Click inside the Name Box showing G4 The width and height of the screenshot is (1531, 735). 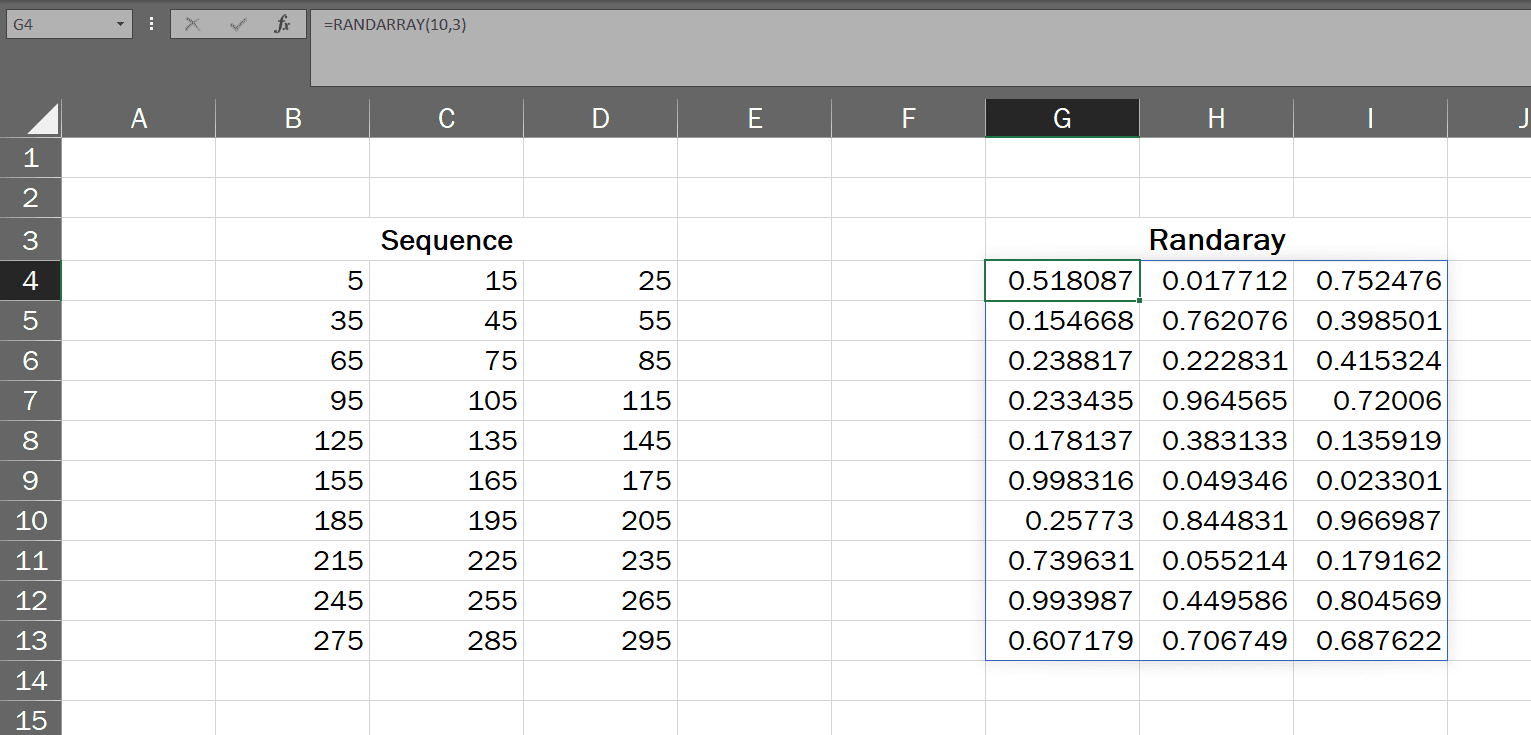point(60,24)
